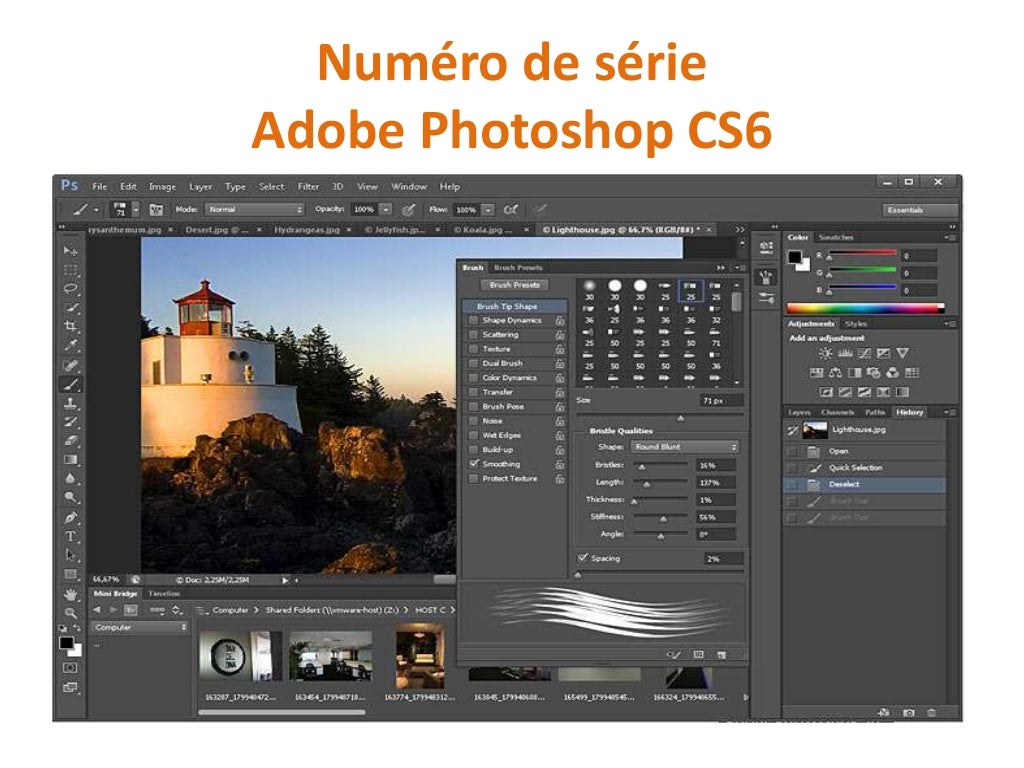Open the Brush panel flyout menu
The image size is (1024, 768).
[741, 268]
